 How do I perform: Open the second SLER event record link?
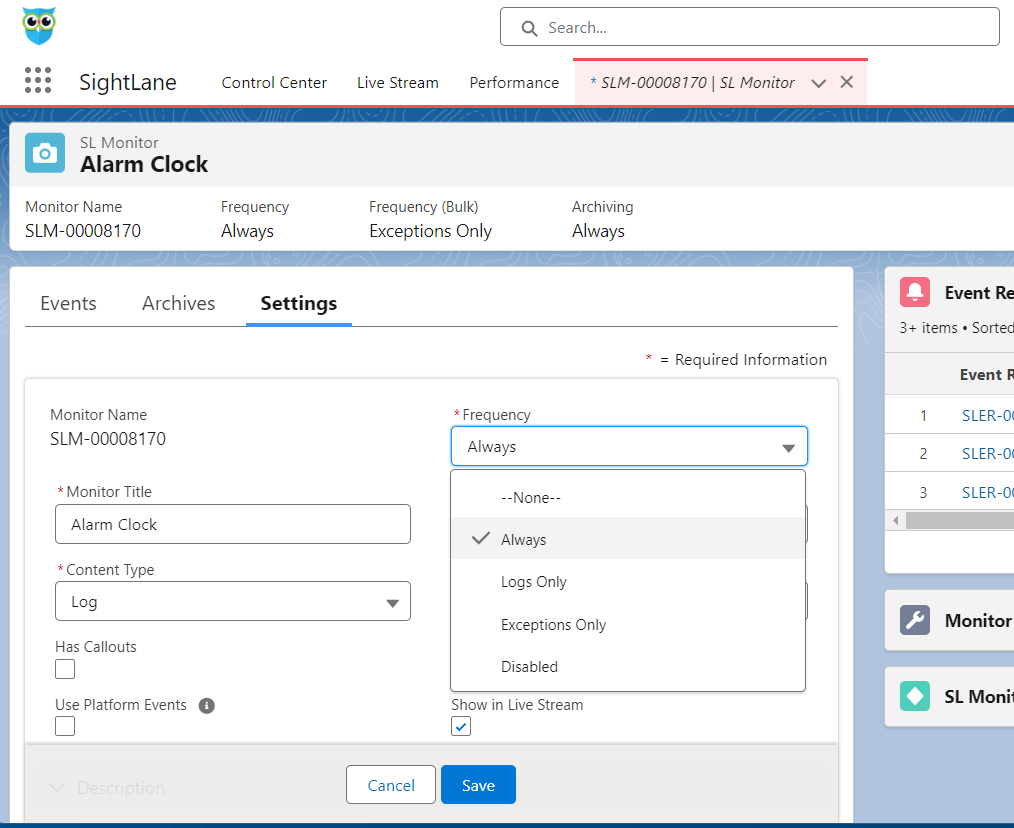pos(987,453)
